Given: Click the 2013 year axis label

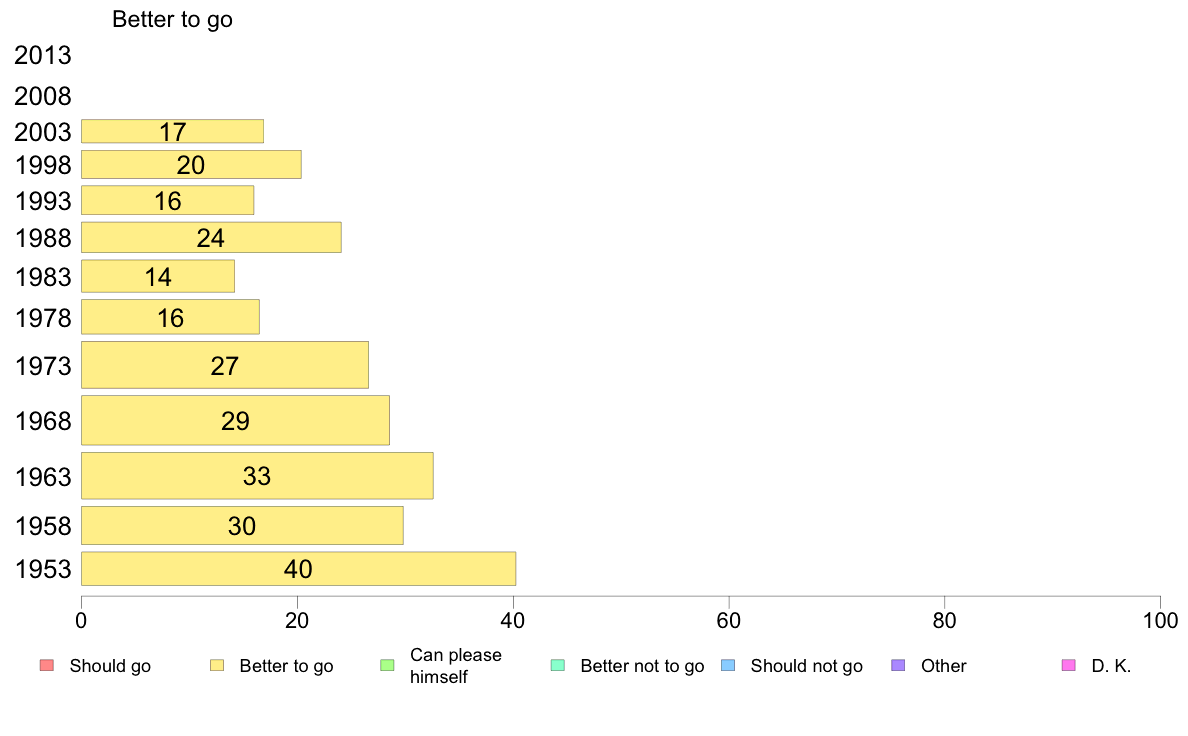Looking at the screenshot, I should [43, 56].
